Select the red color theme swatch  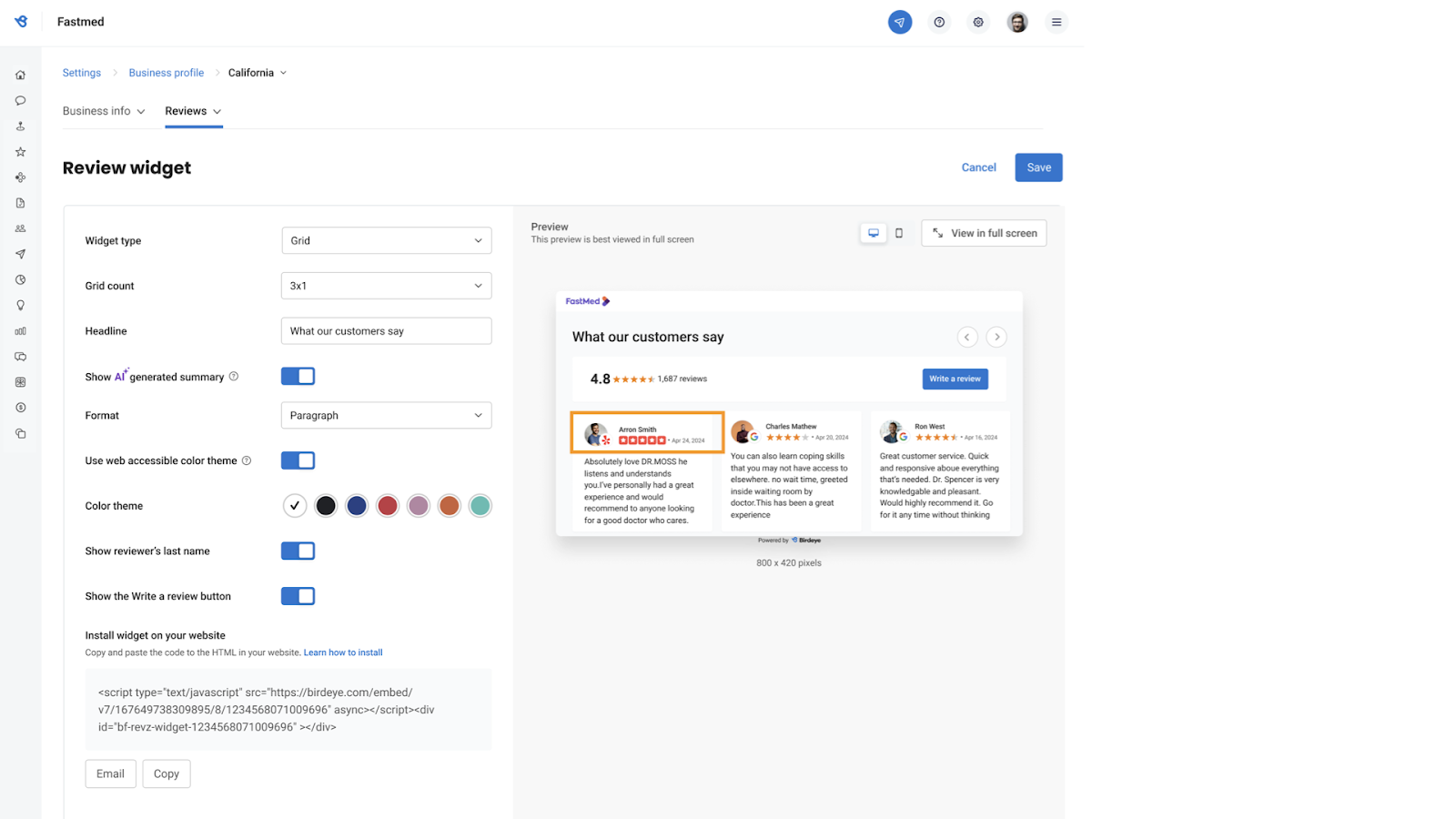(388, 506)
